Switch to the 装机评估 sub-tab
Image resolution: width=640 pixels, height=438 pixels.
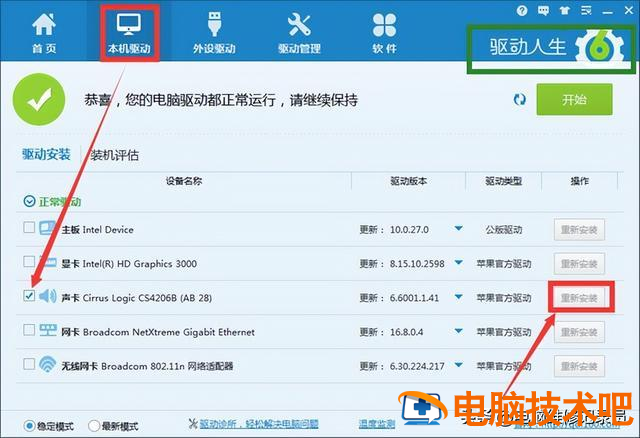pyautogui.click(x=115, y=155)
